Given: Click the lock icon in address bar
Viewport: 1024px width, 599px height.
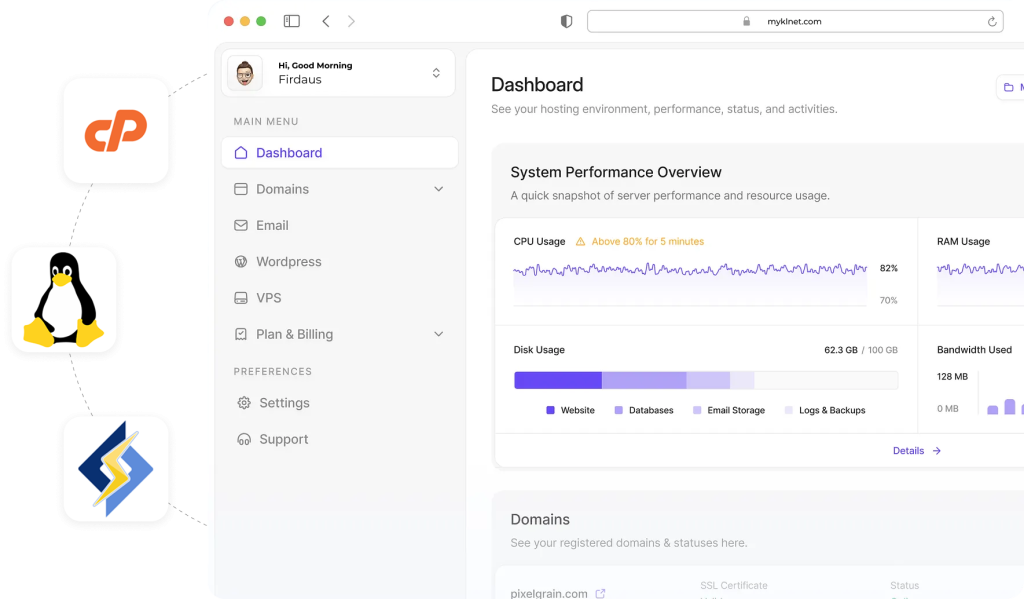Looking at the screenshot, I should (x=746, y=22).
